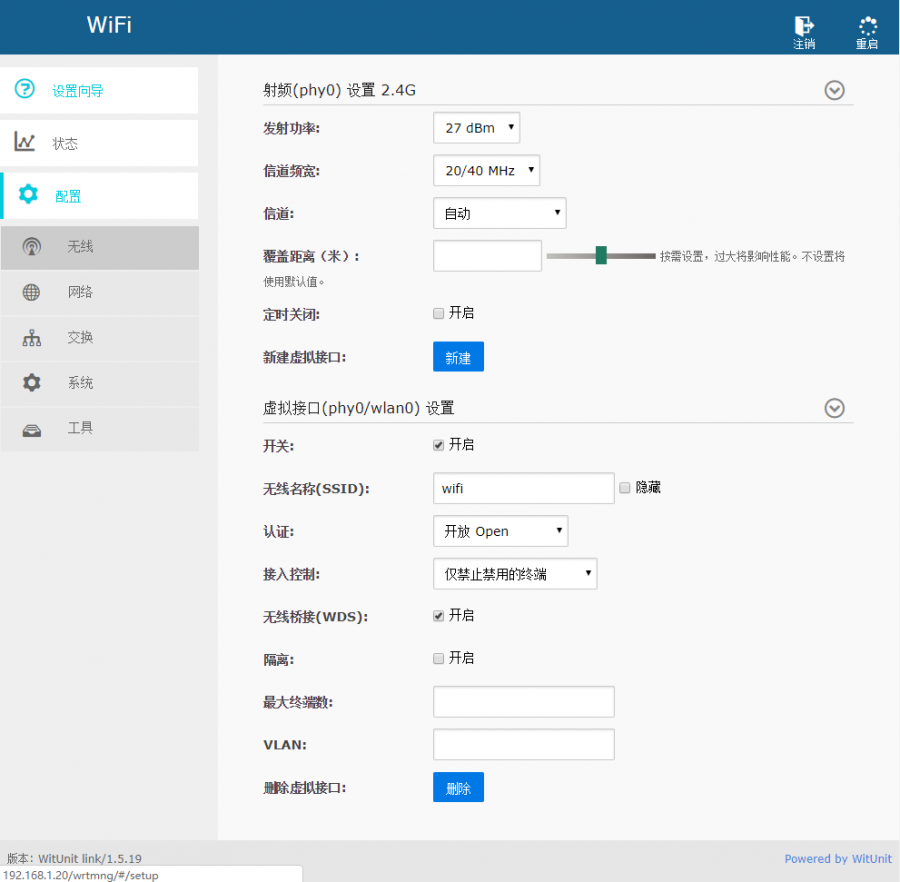Check the 隐藏 hide SSID checkbox

click(x=624, y=488)
